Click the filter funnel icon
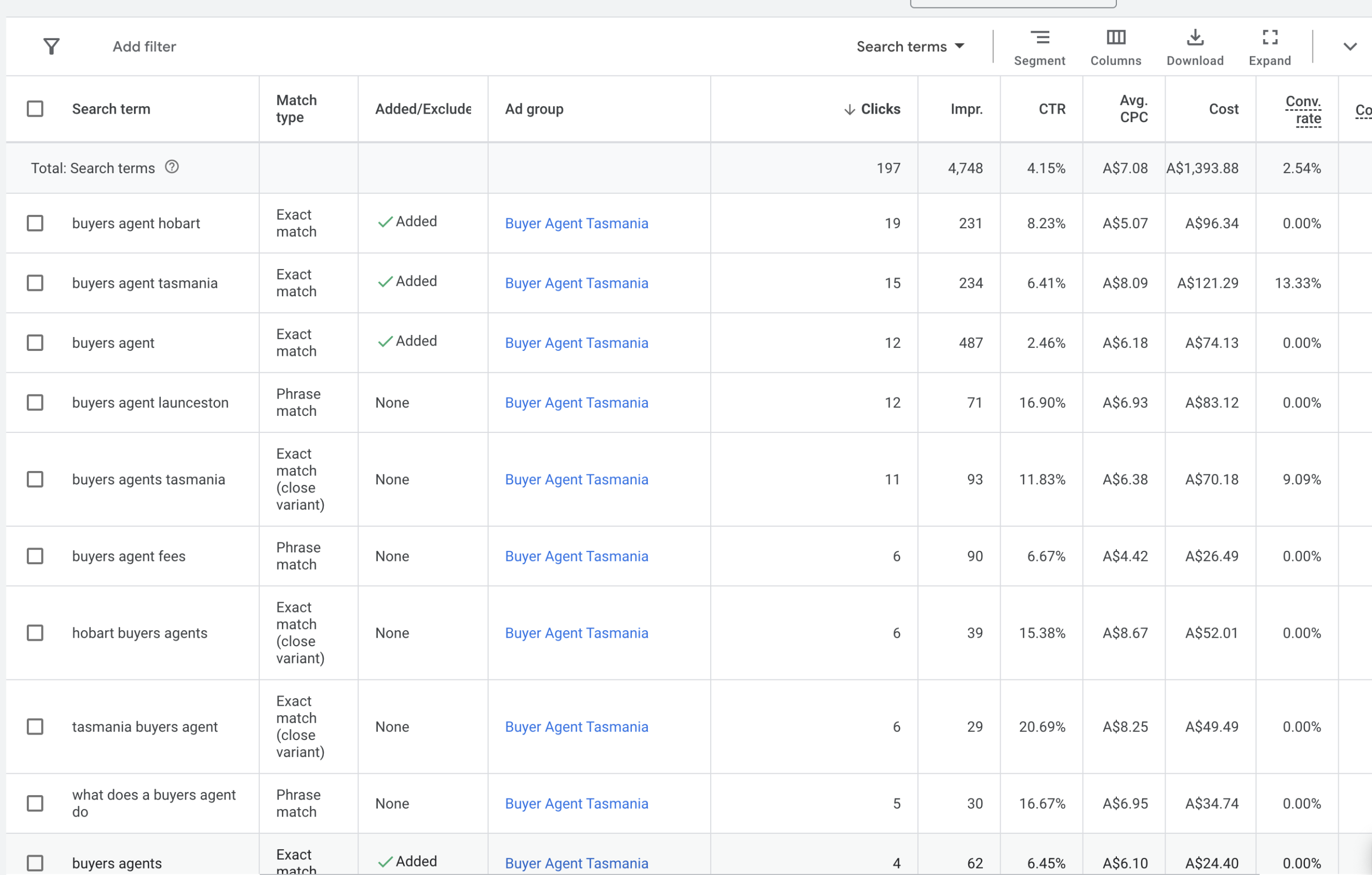This screenshot has height=875, width=1372. 51,46
